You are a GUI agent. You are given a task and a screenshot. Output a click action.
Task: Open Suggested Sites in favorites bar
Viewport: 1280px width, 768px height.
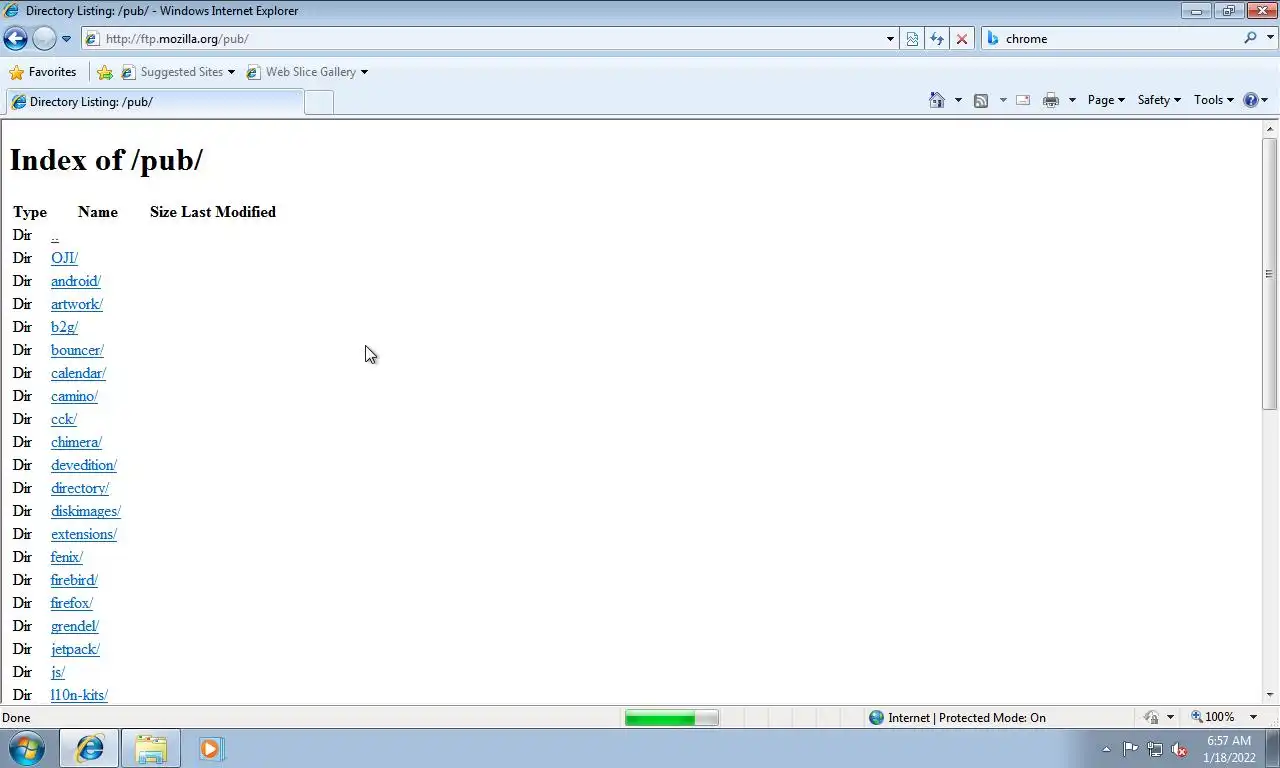click(178, 72)
